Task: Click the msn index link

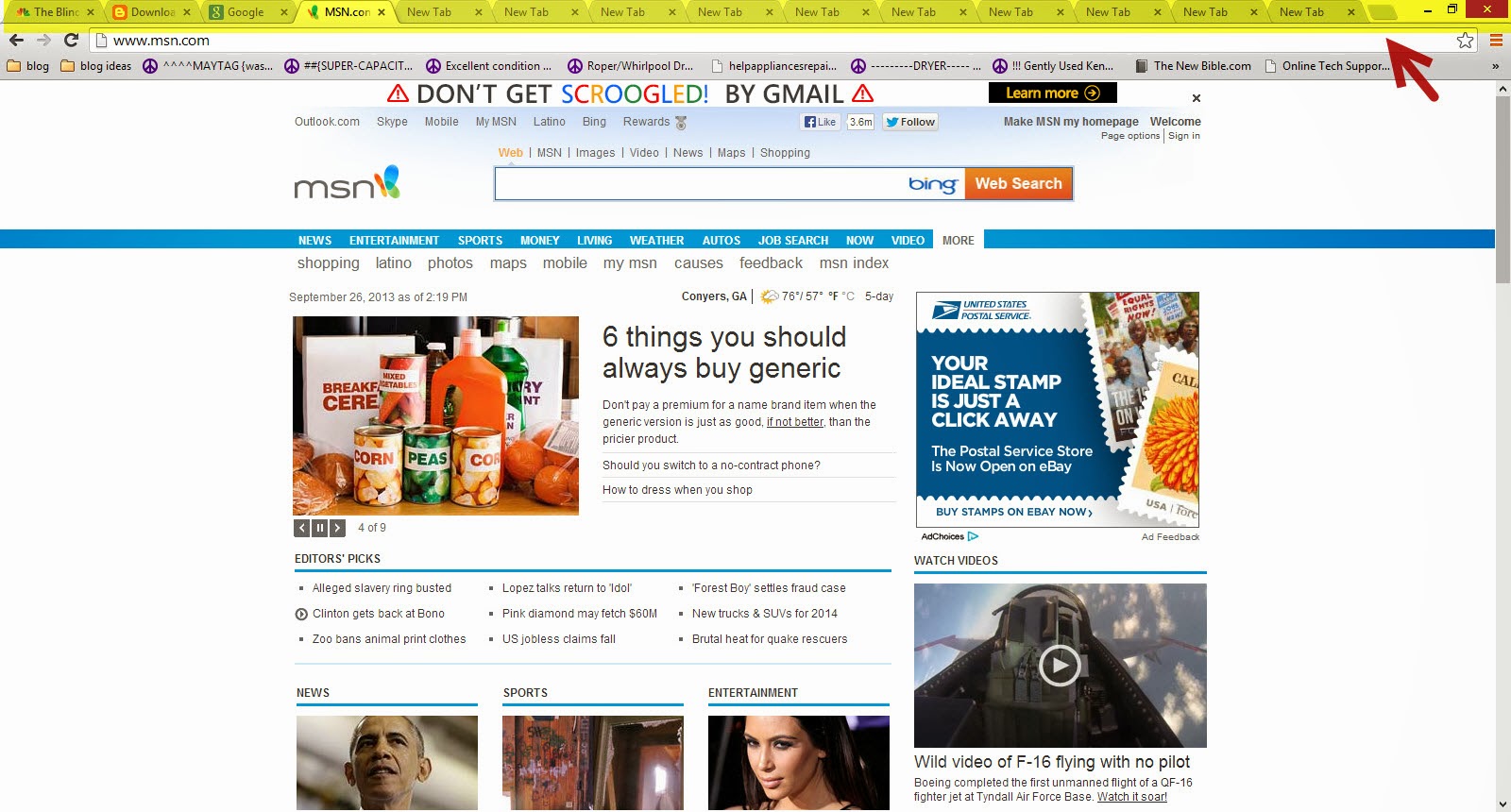Action: click(x=854, y=263)
